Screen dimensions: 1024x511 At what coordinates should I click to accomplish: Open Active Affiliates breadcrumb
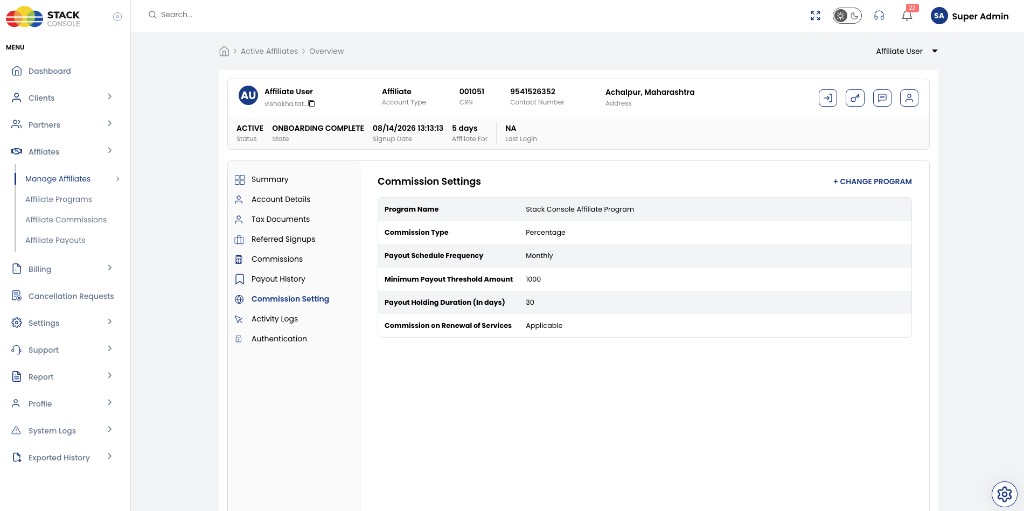click(x=269, y=51)
